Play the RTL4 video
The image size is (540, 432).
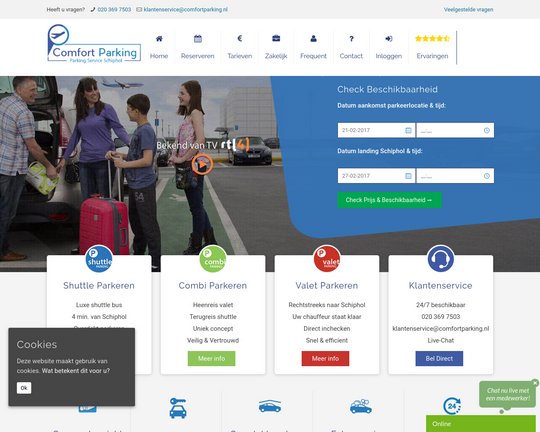point(202,164)
